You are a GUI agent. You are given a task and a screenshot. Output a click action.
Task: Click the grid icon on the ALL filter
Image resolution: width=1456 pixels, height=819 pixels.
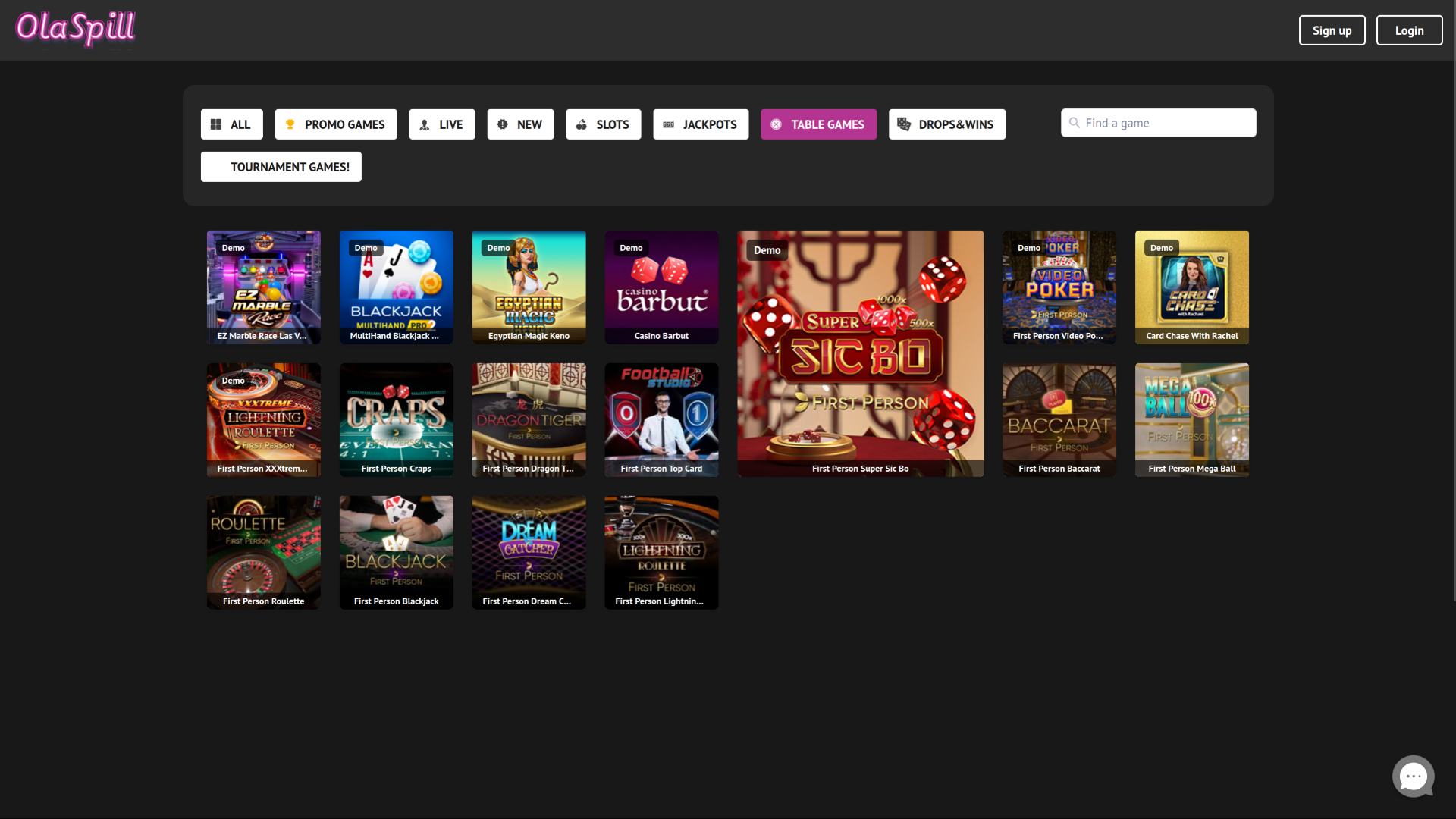tap(216, 124)
